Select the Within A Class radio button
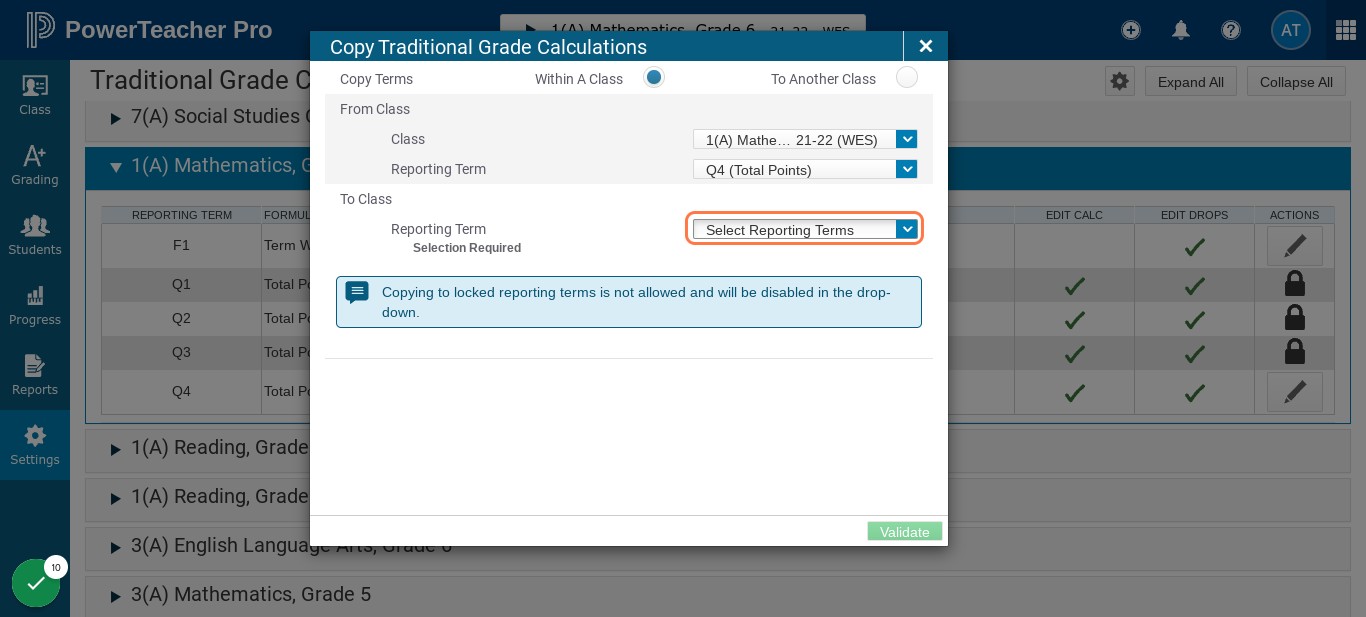Screen dimensions: 1366x617 653,77
